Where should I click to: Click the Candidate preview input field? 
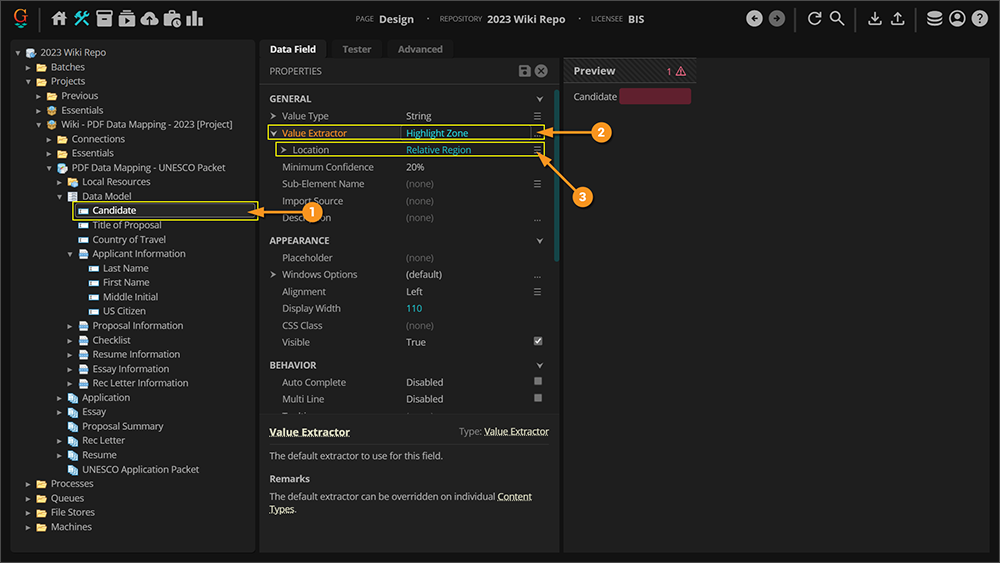655,97
